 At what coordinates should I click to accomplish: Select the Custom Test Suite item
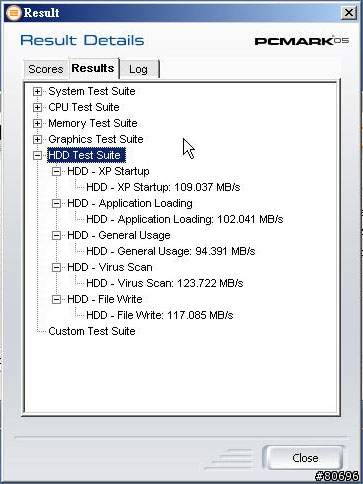92,331
